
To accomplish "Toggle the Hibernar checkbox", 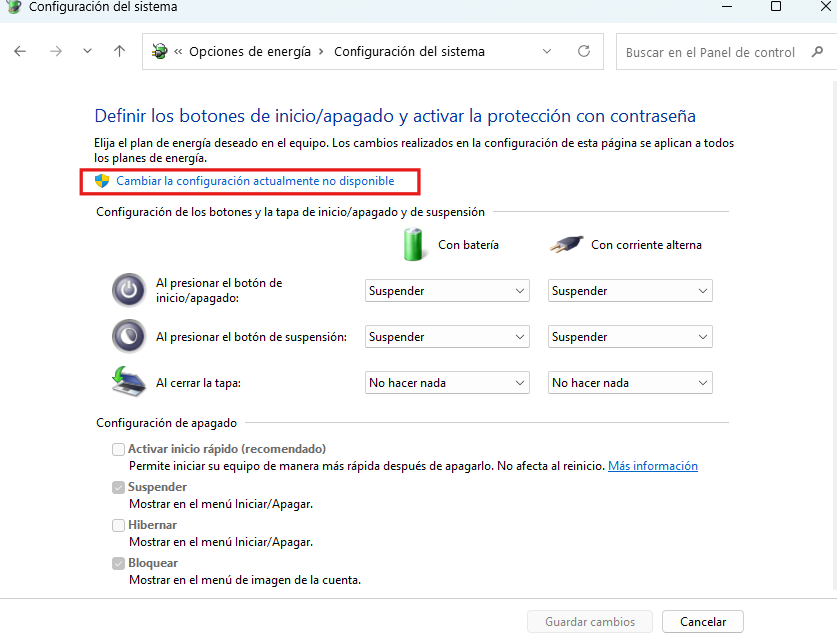I will click(119, 525).
